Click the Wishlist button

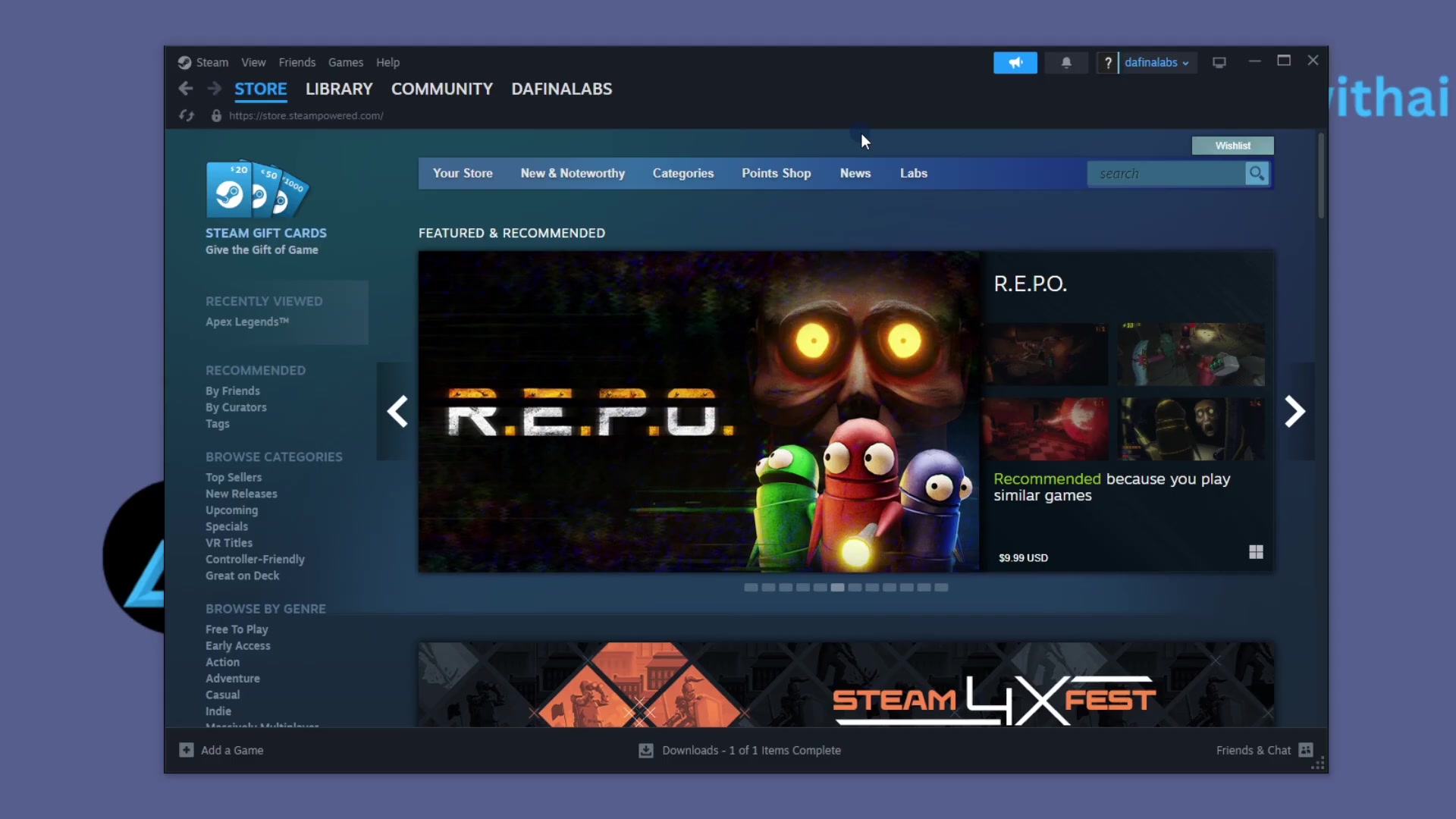[1232, 145]
